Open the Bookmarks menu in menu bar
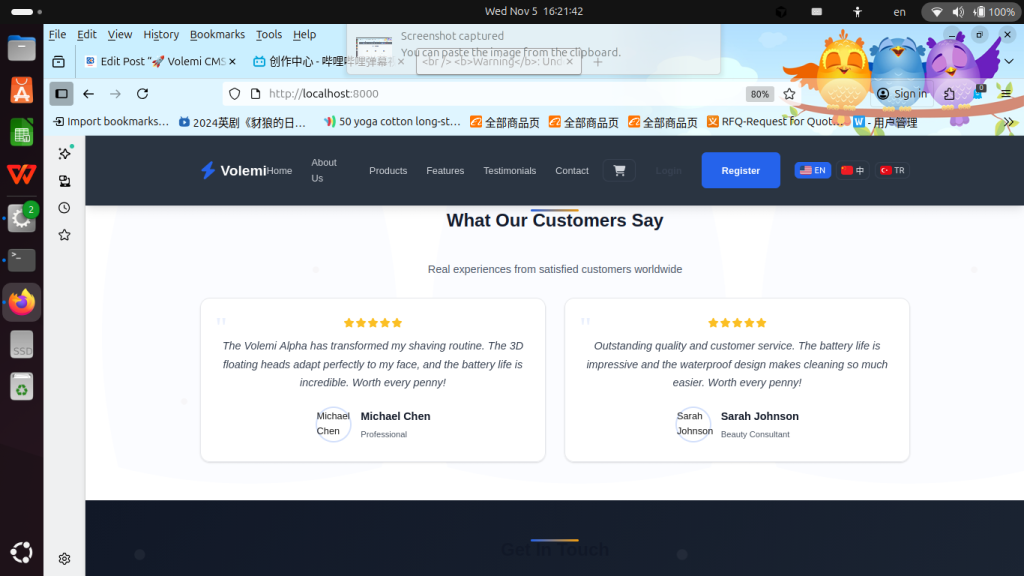The image size is (1024, 576). (x=217, y=34)
